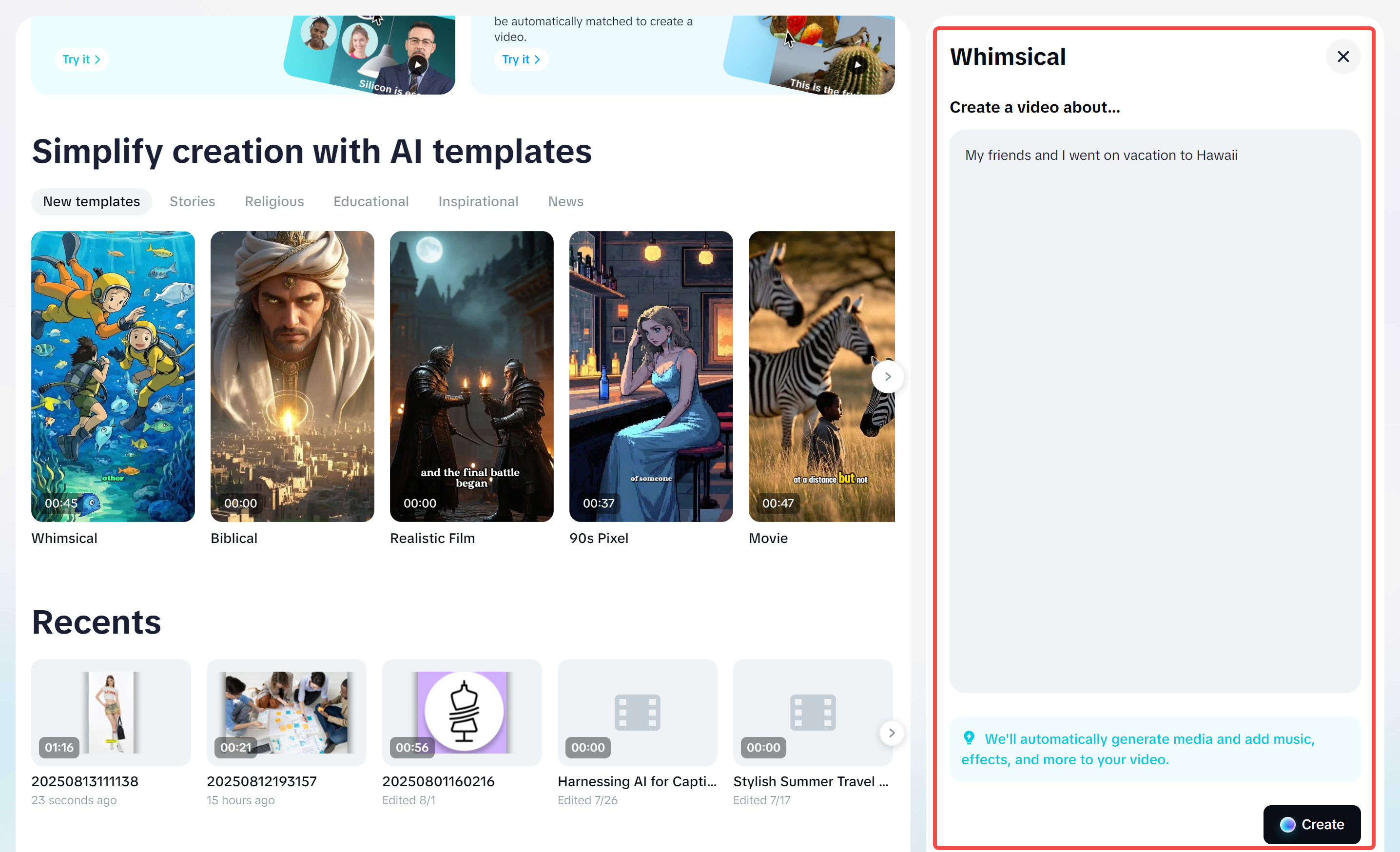Click the lightbulb tip icon
Image resolution: width=1400 pixels, height=852 pixels.
(x=969, y=738)
